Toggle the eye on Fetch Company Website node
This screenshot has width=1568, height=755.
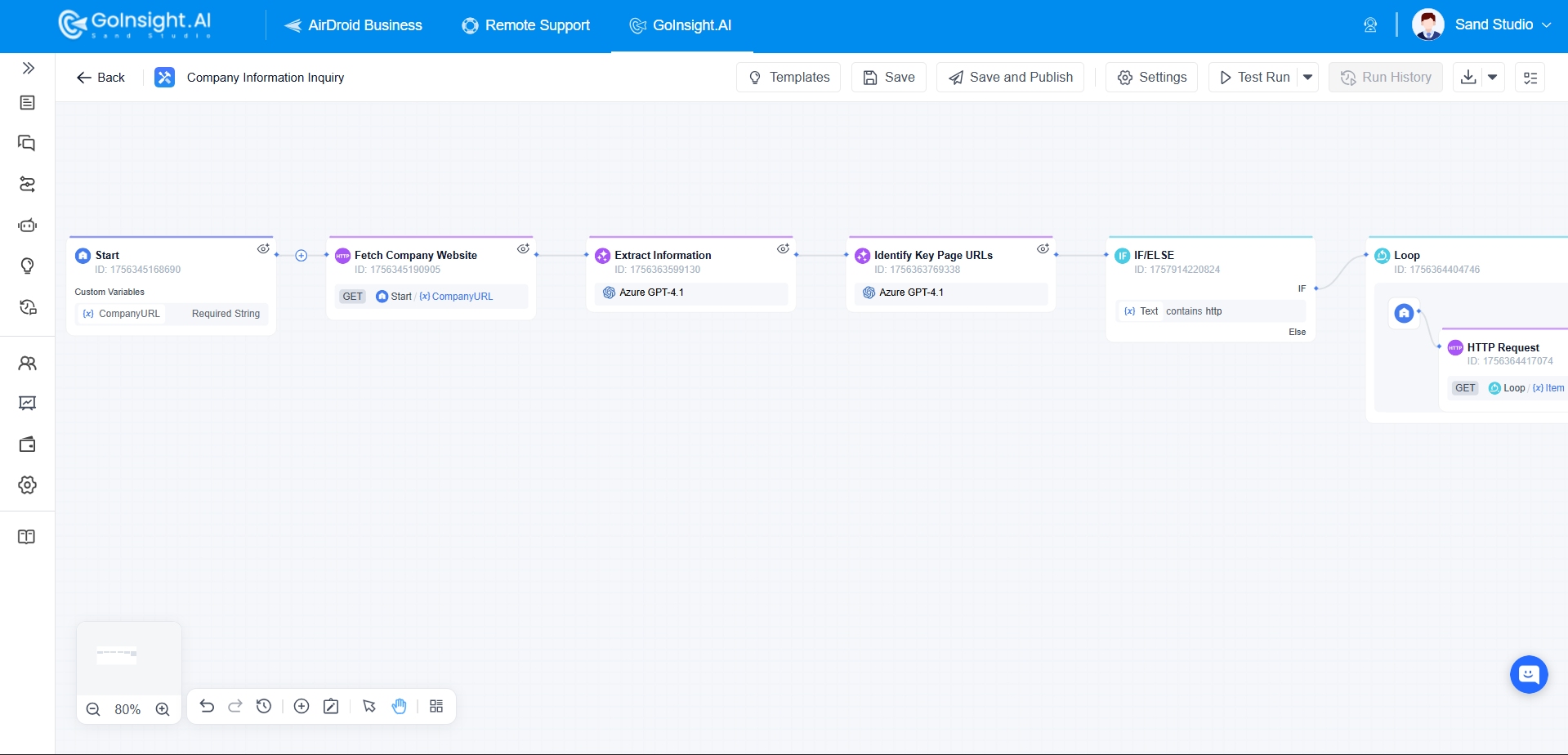(x=523, y=248)
